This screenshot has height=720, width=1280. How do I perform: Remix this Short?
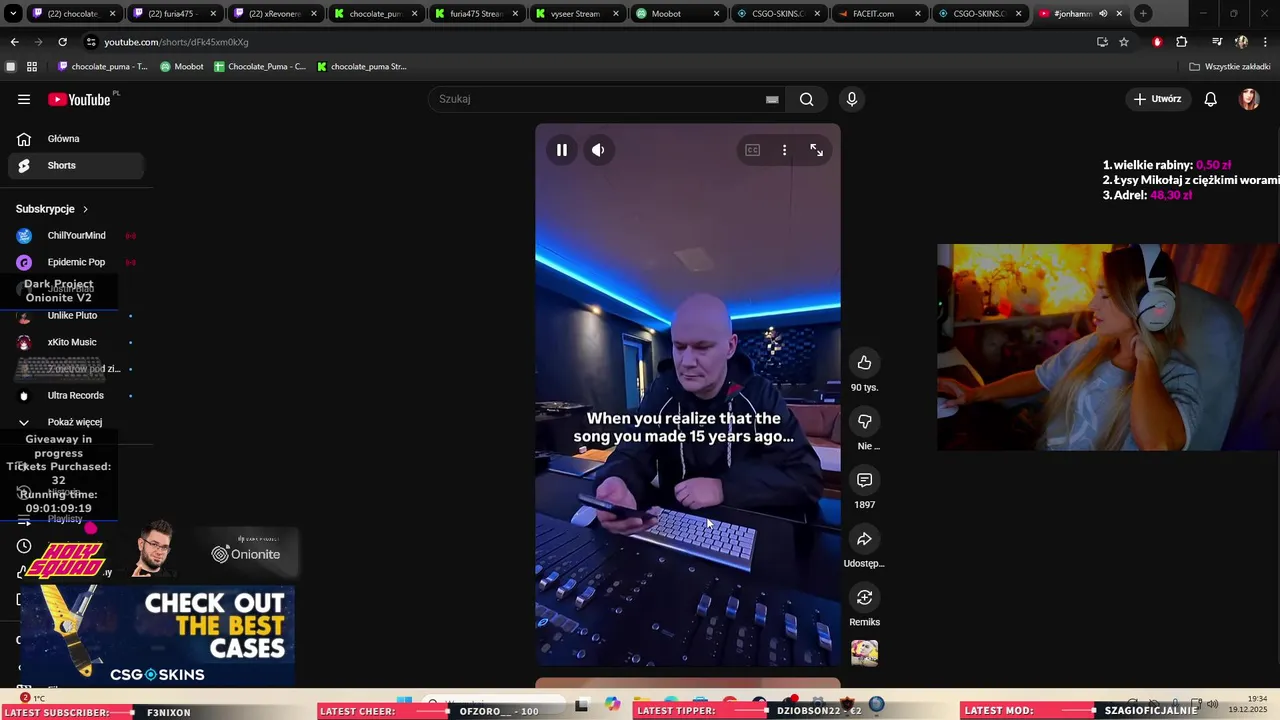[x=864, y=597]
